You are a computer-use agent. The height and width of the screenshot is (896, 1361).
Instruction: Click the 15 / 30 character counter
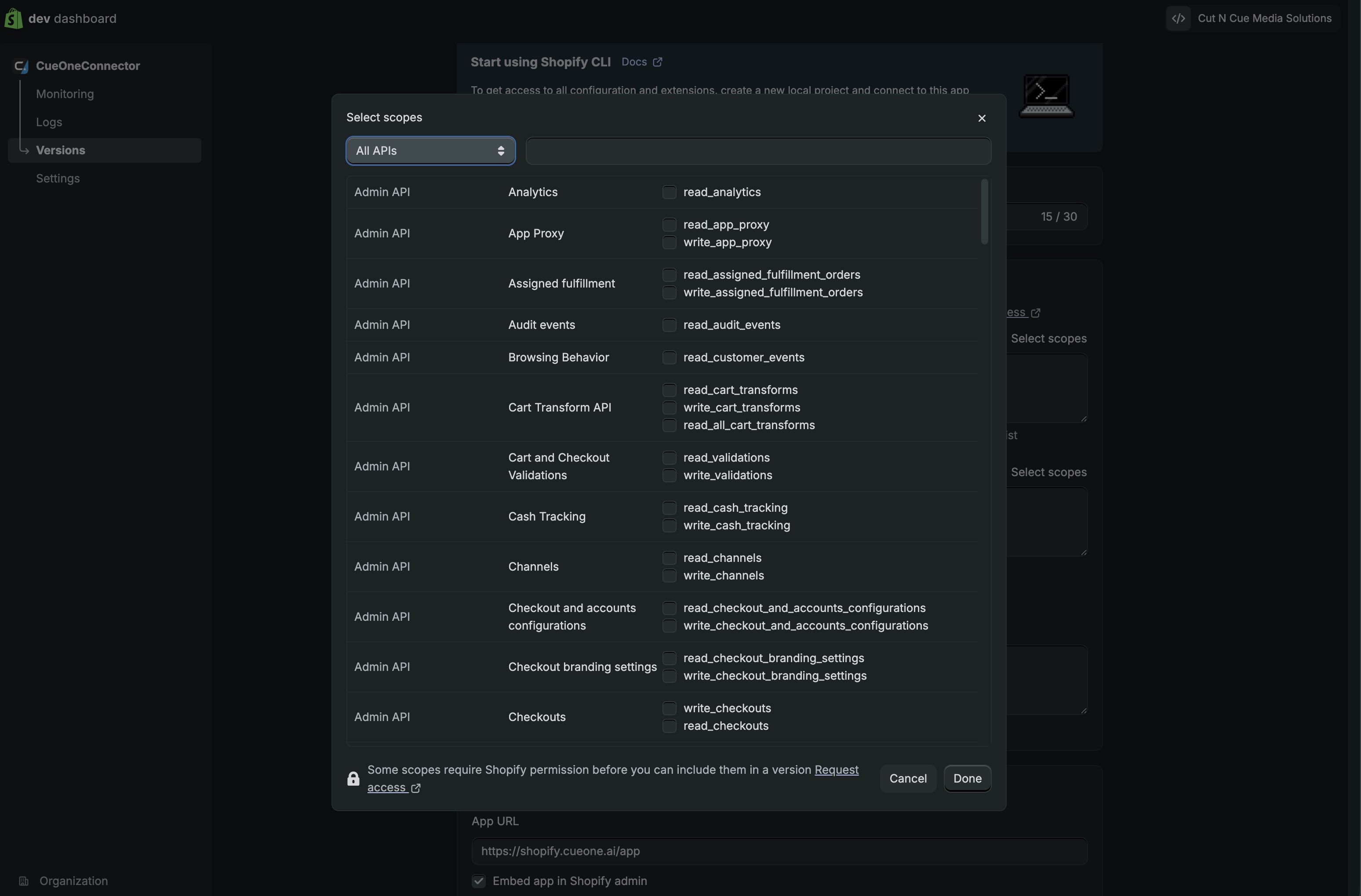pos(1059,217)
